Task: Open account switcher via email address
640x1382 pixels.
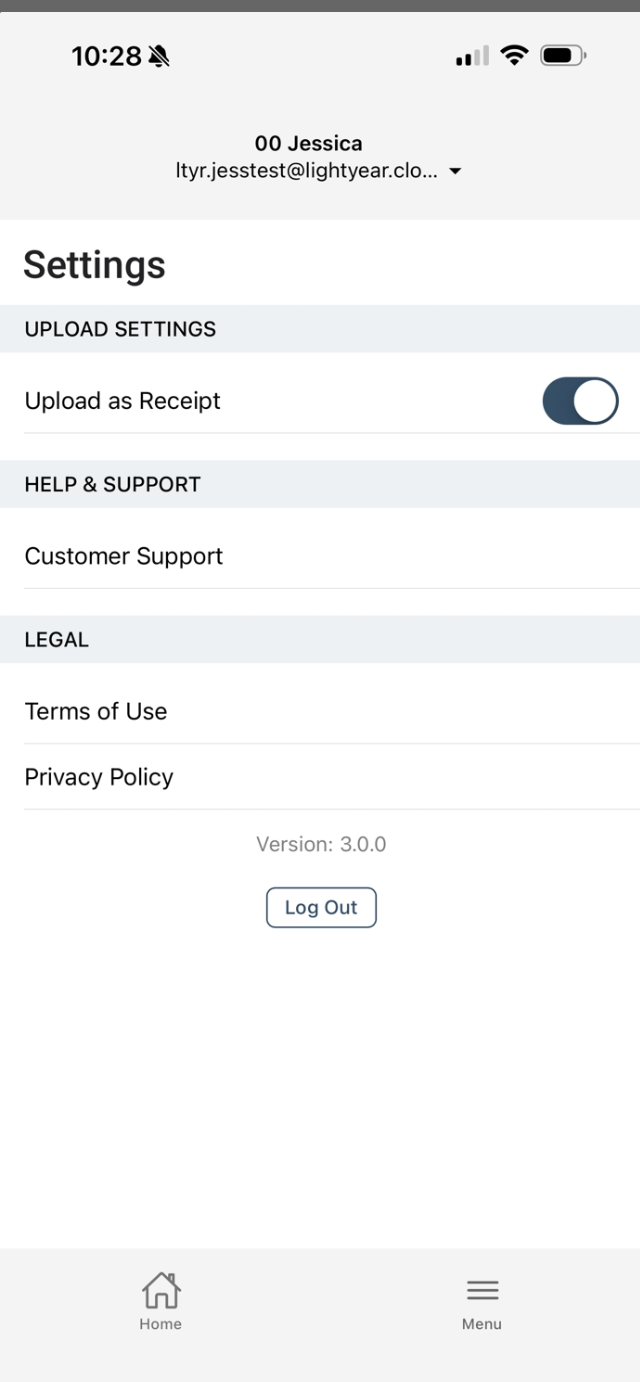Action: [306, 171]
